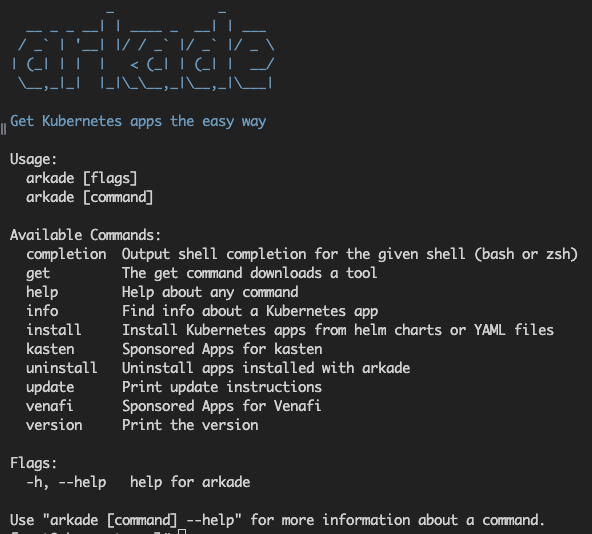Click the arkade ASCII art logo

[x=143, y=49]
